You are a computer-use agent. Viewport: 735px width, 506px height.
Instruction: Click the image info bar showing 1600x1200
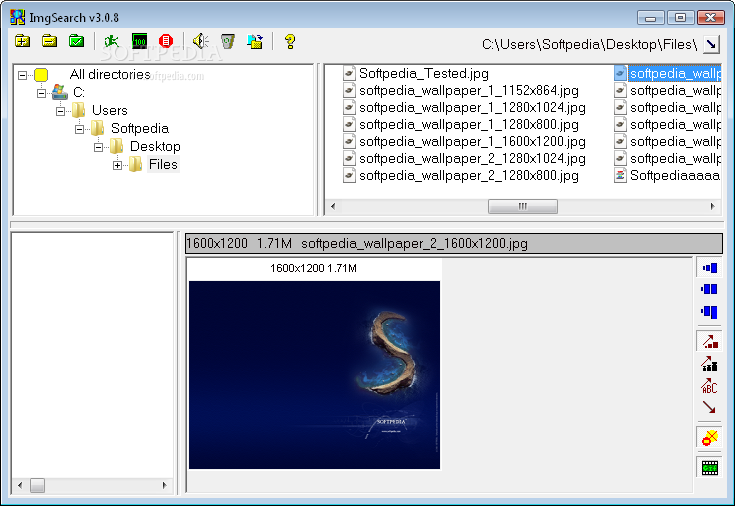453,243
